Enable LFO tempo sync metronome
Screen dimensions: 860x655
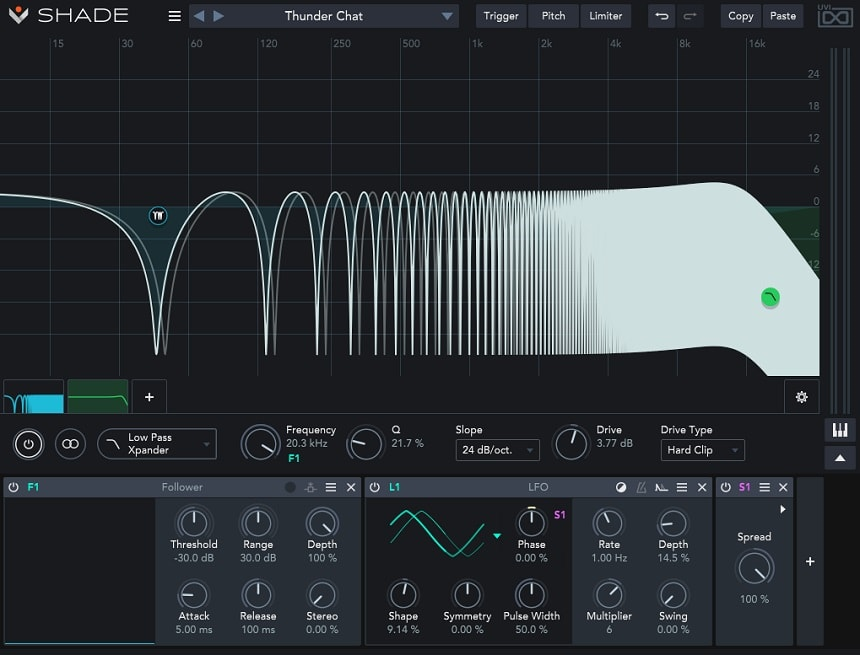coord(641,487)
